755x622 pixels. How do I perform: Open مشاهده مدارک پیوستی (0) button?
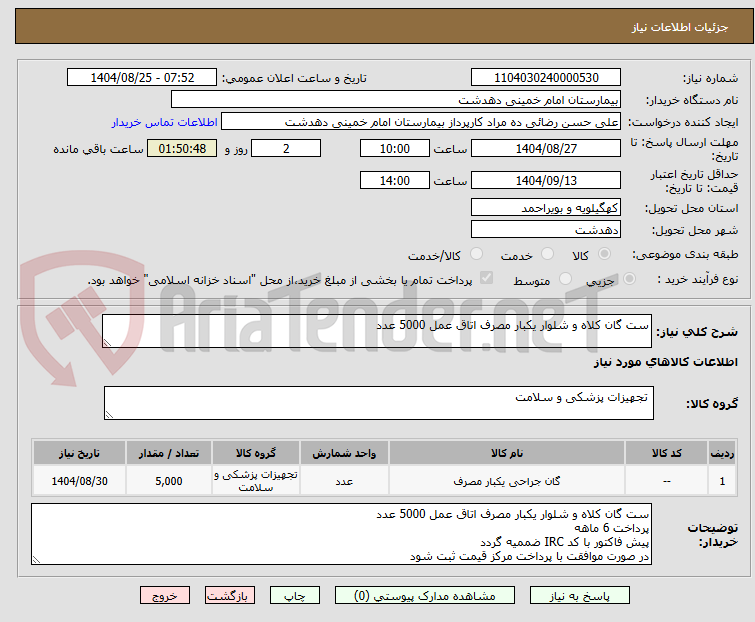tap(425, 596)
